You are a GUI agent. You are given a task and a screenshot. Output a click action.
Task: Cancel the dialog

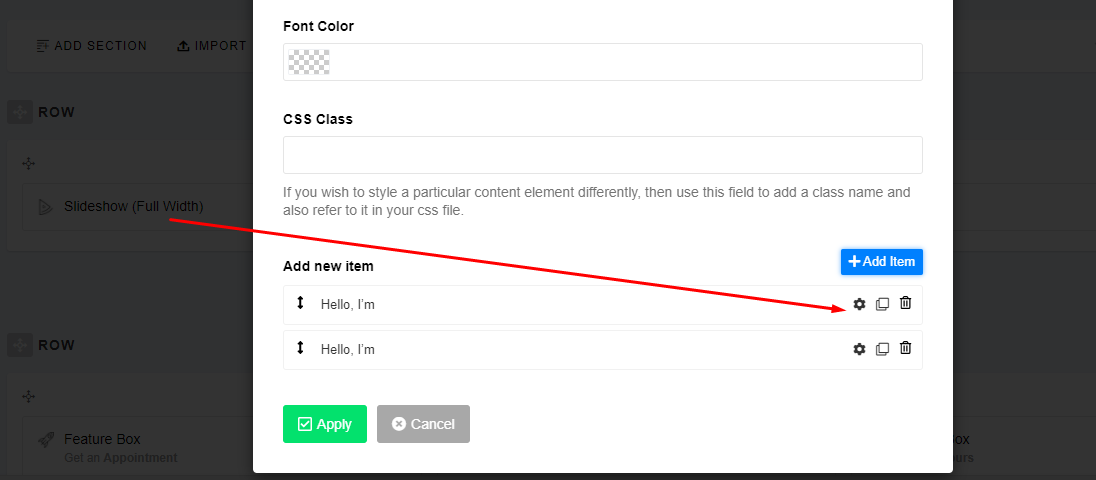tap(423, 424)
